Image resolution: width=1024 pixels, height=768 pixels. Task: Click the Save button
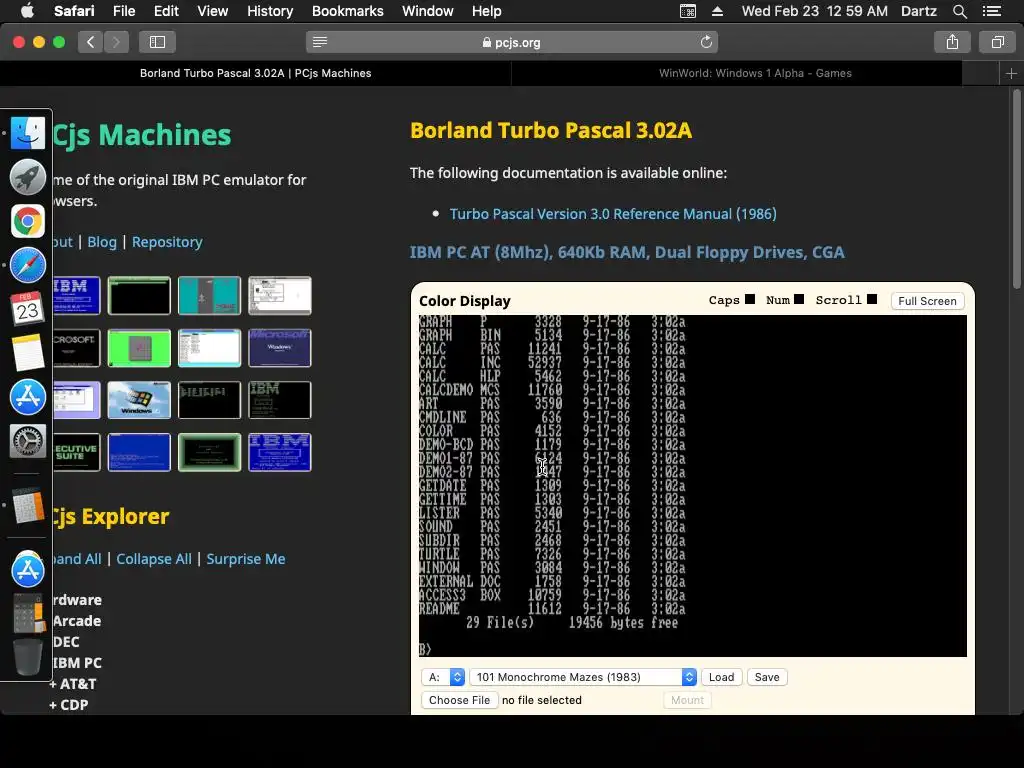pos(767,677)
